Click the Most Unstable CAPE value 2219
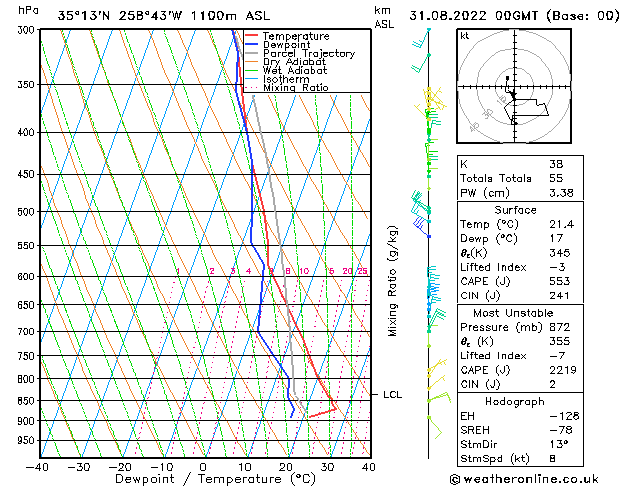Image resolution: width=629 pixels, height=486 pixels. [563, 370]
